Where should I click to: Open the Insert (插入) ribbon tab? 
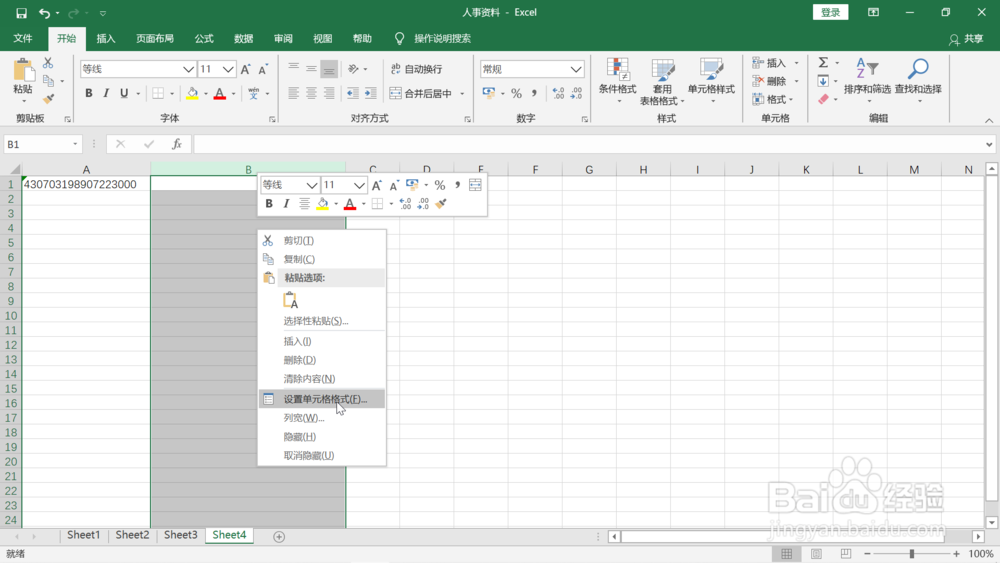point(106,38)
